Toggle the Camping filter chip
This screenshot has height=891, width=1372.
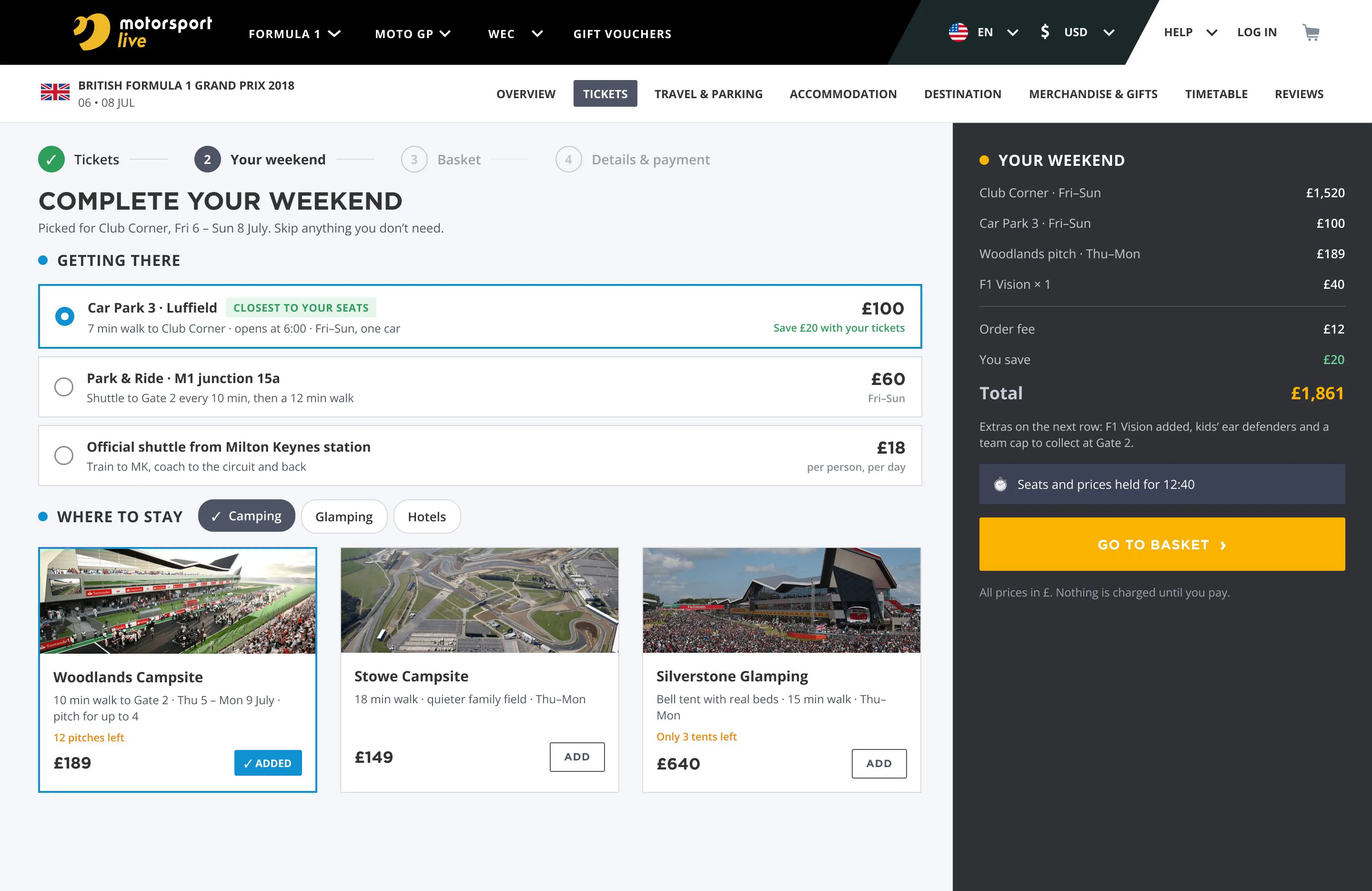click(246, 516)
